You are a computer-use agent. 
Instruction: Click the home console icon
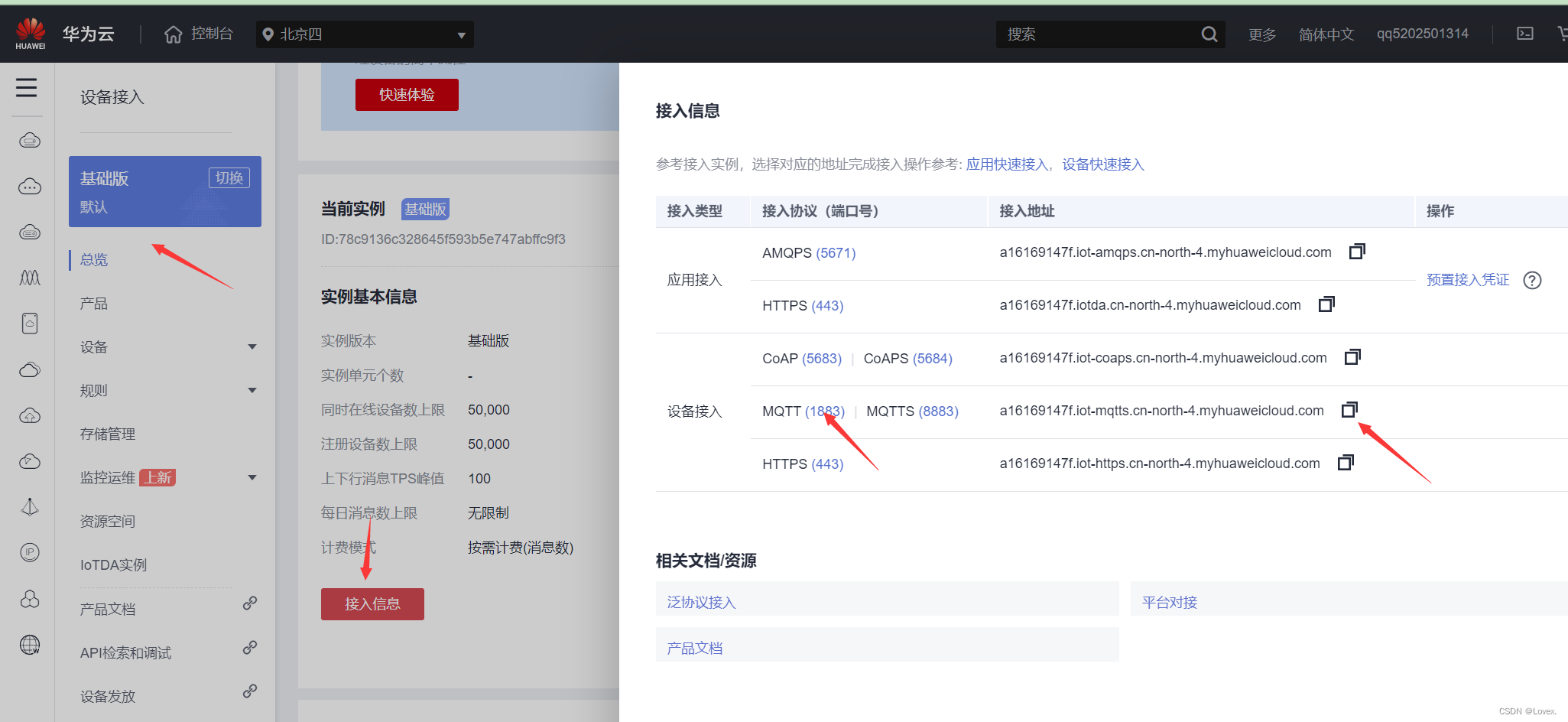tap(174, 34)
